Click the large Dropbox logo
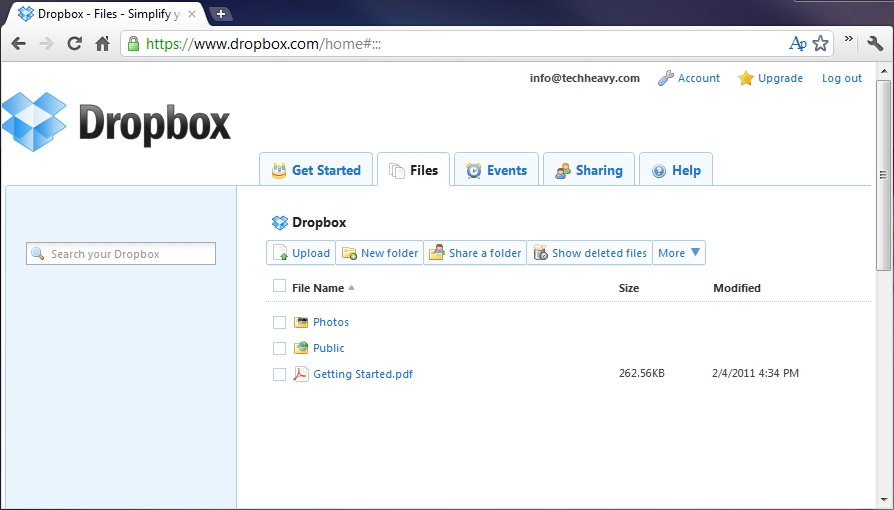 [116, 122]
